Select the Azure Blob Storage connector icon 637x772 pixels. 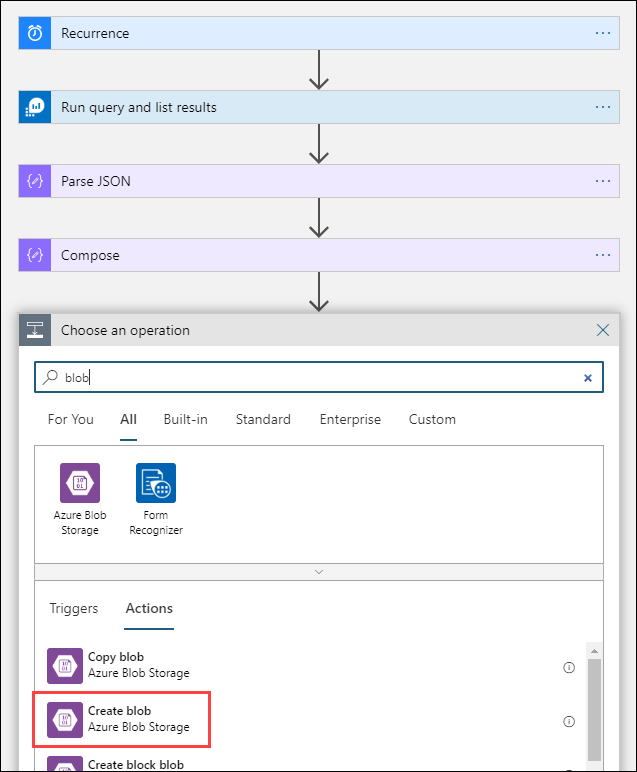tap(79, 483)
